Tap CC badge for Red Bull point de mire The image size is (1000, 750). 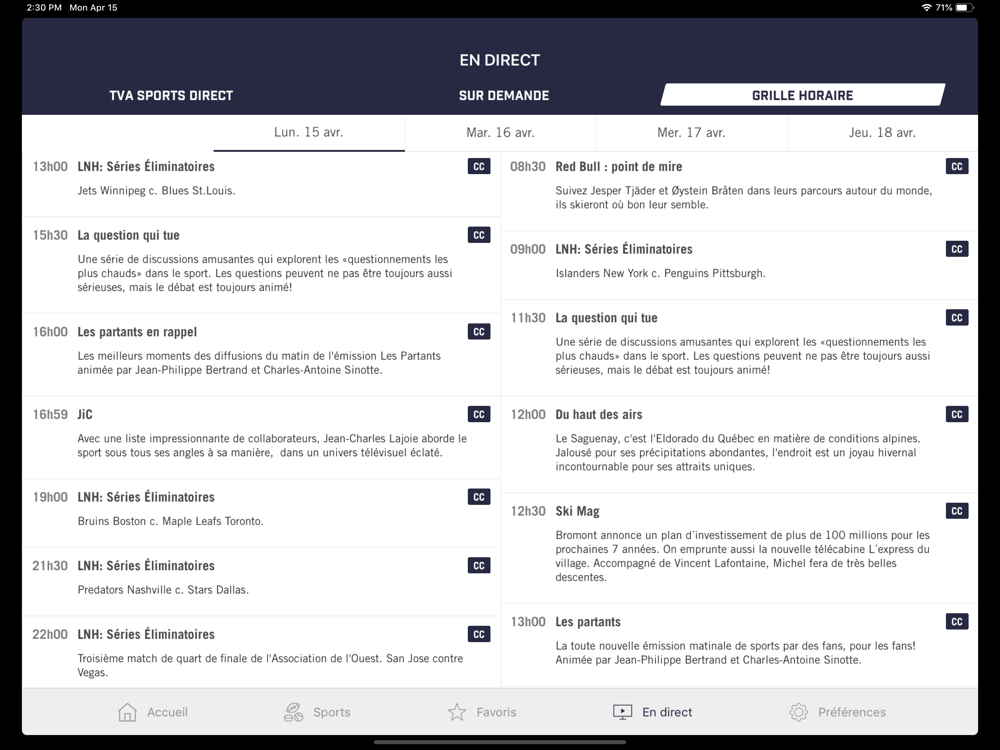click(957, 166)
